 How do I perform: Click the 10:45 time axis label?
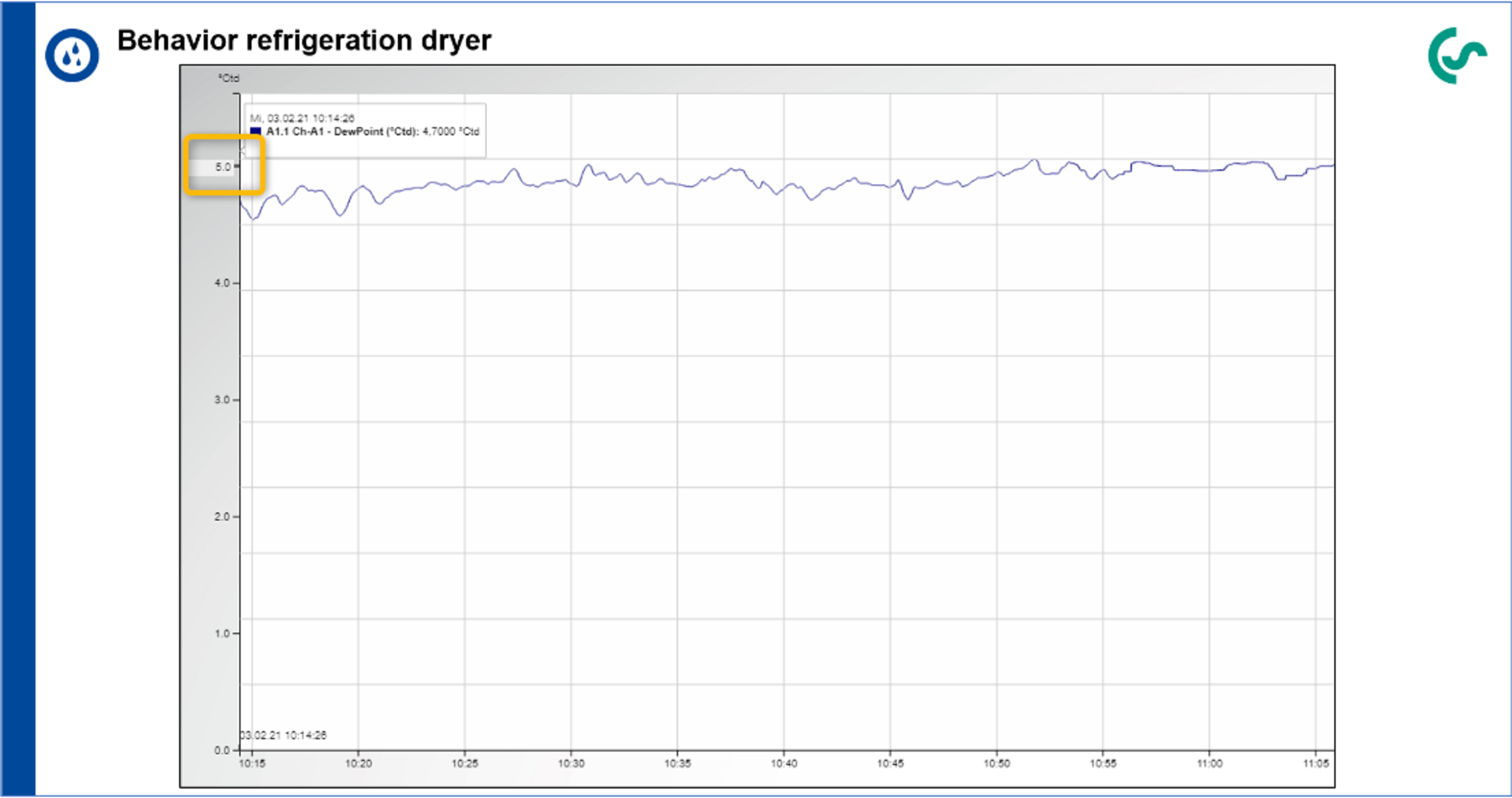coord(890,763)
